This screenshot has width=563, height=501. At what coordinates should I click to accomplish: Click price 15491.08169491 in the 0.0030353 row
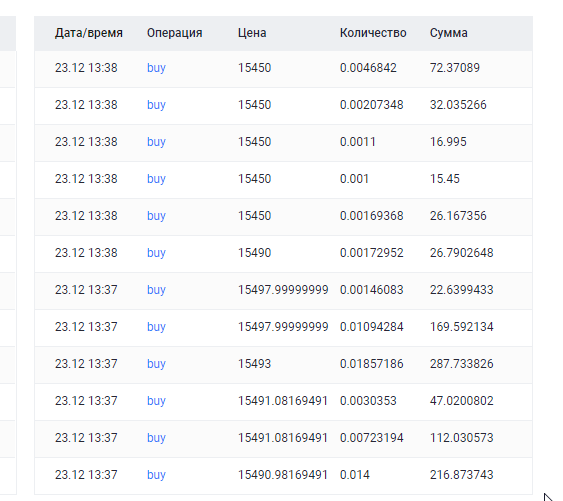click(283, 401)
